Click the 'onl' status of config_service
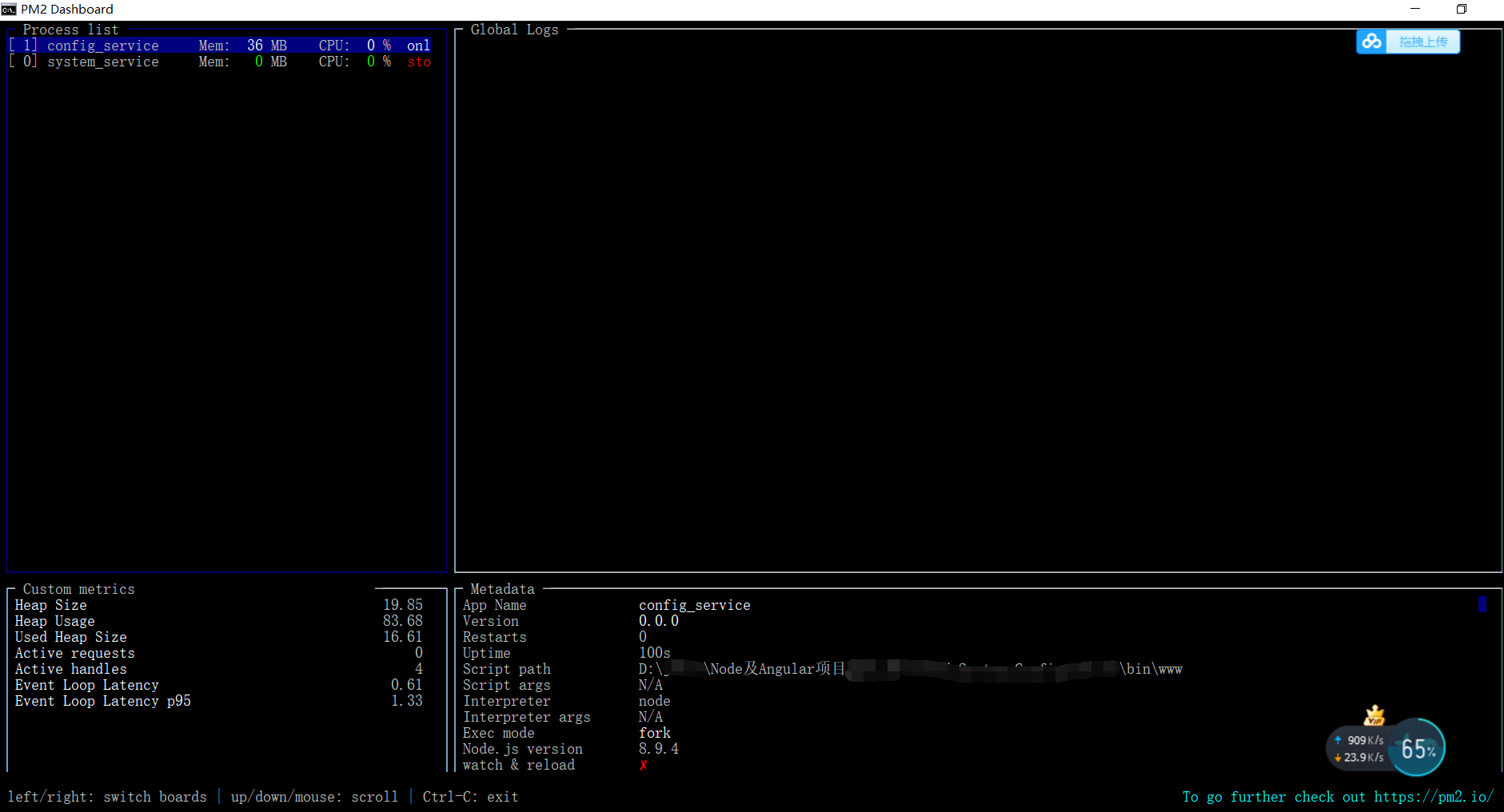The image size is (1504, 812). coord(418,46)
